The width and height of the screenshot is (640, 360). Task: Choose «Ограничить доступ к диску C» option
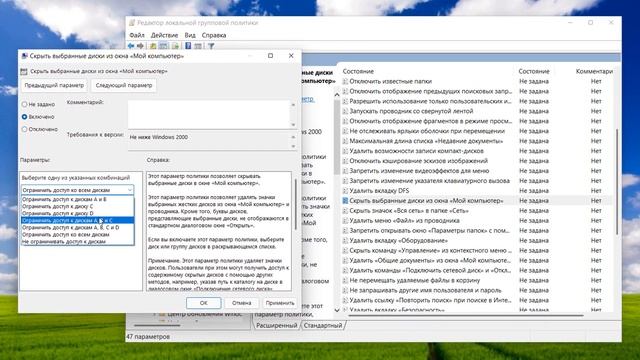pos(78,207)
